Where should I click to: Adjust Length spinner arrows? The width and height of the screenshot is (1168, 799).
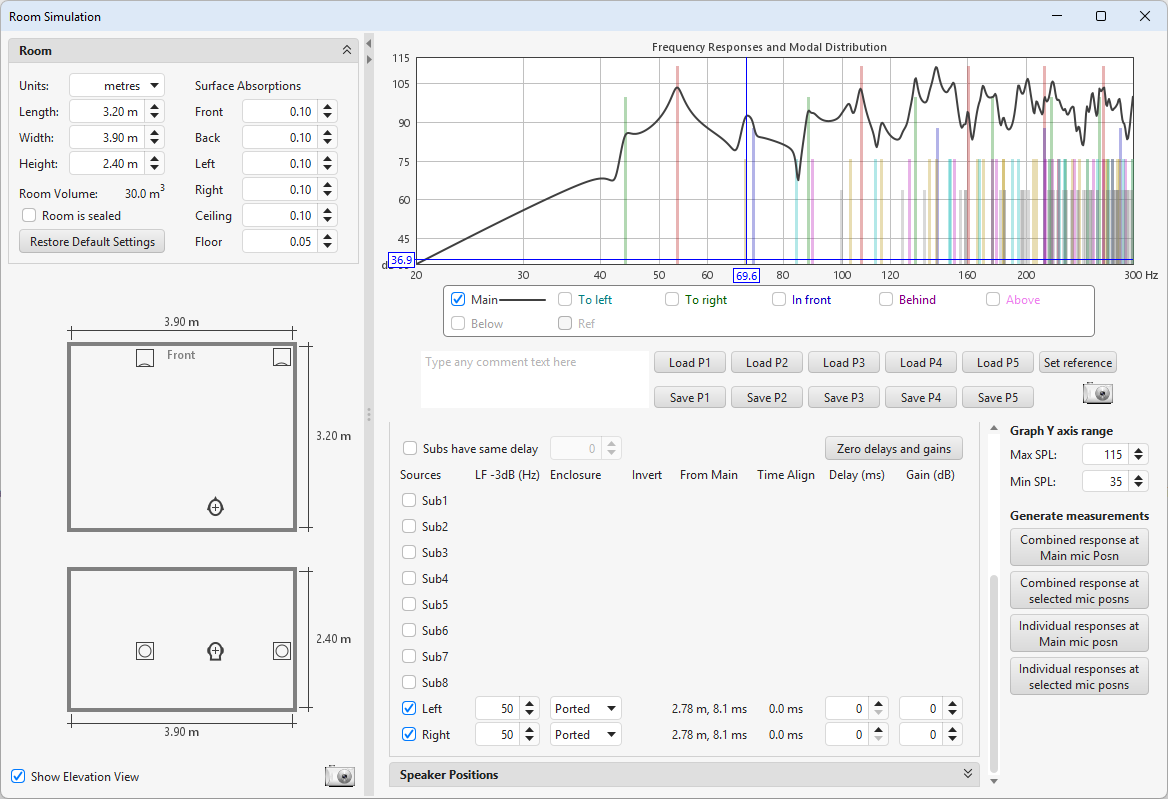154,112
